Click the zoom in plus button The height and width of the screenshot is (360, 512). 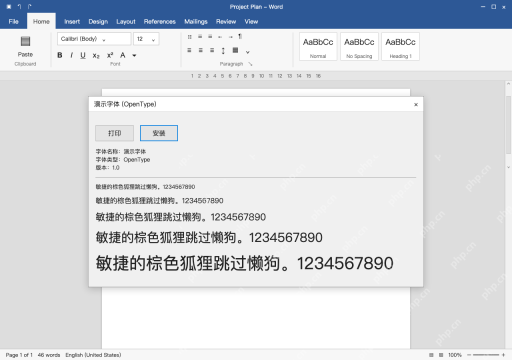tap(503, 355)
